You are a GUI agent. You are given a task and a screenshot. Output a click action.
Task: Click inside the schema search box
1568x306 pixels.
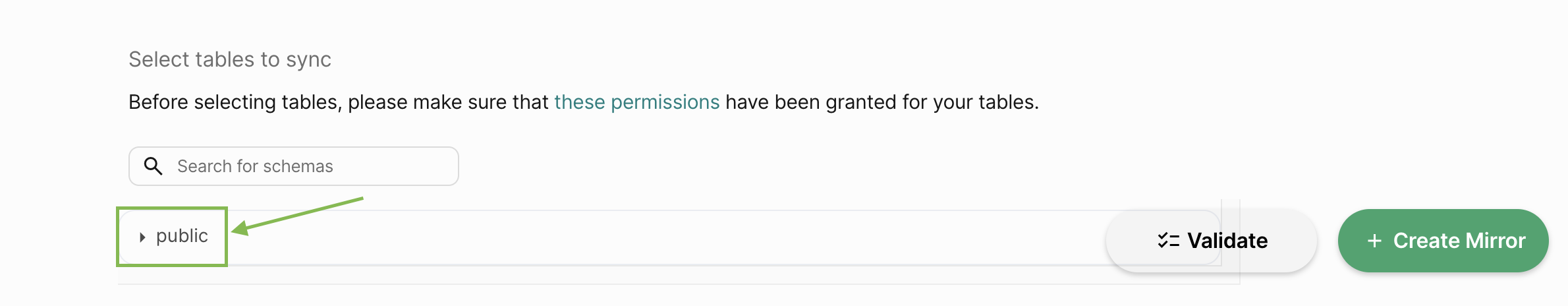point(293,166)
